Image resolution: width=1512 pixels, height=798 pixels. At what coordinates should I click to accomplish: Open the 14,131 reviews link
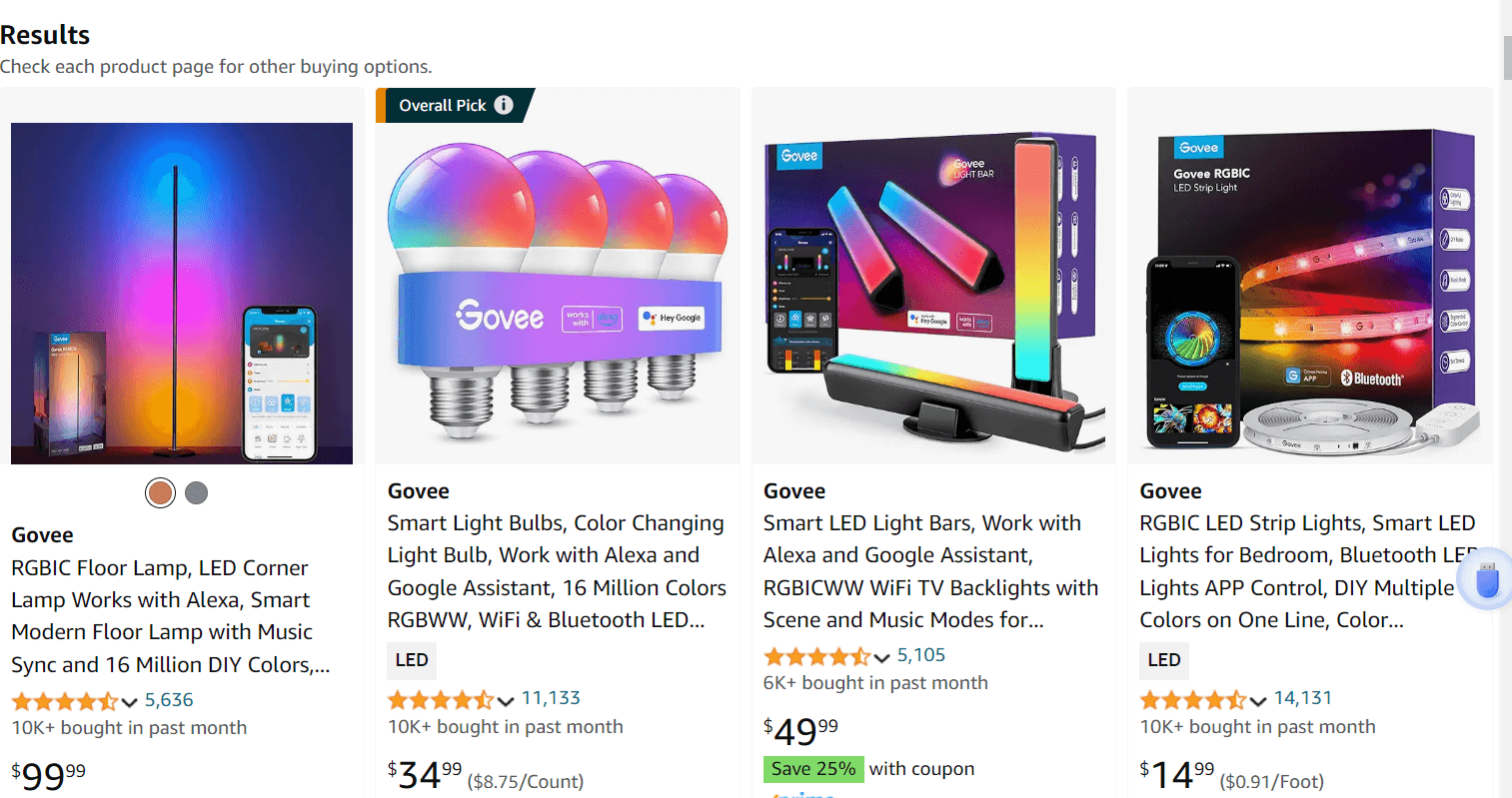tap(1303, 698)
